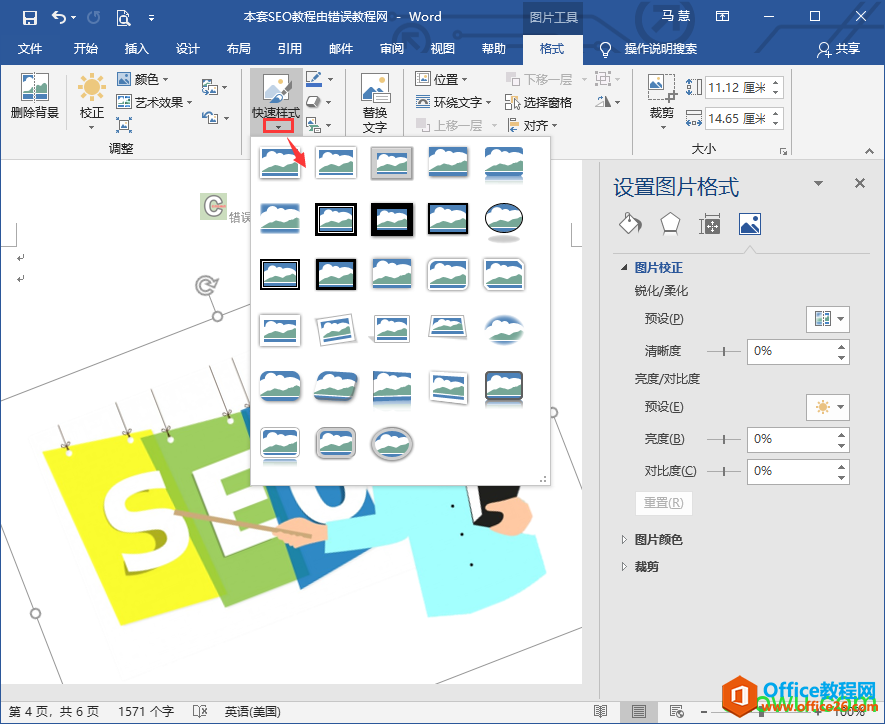Viewport: 885px width, 724px height.
Task: Open the Position (位置) dropdown
Action: click(441, 79)
